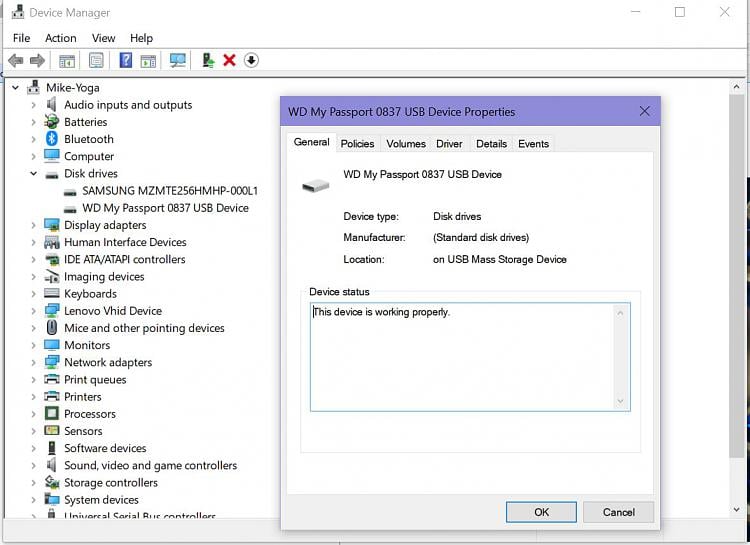
Task: Expand the Network adapters category
Action: tap(33, 362)
